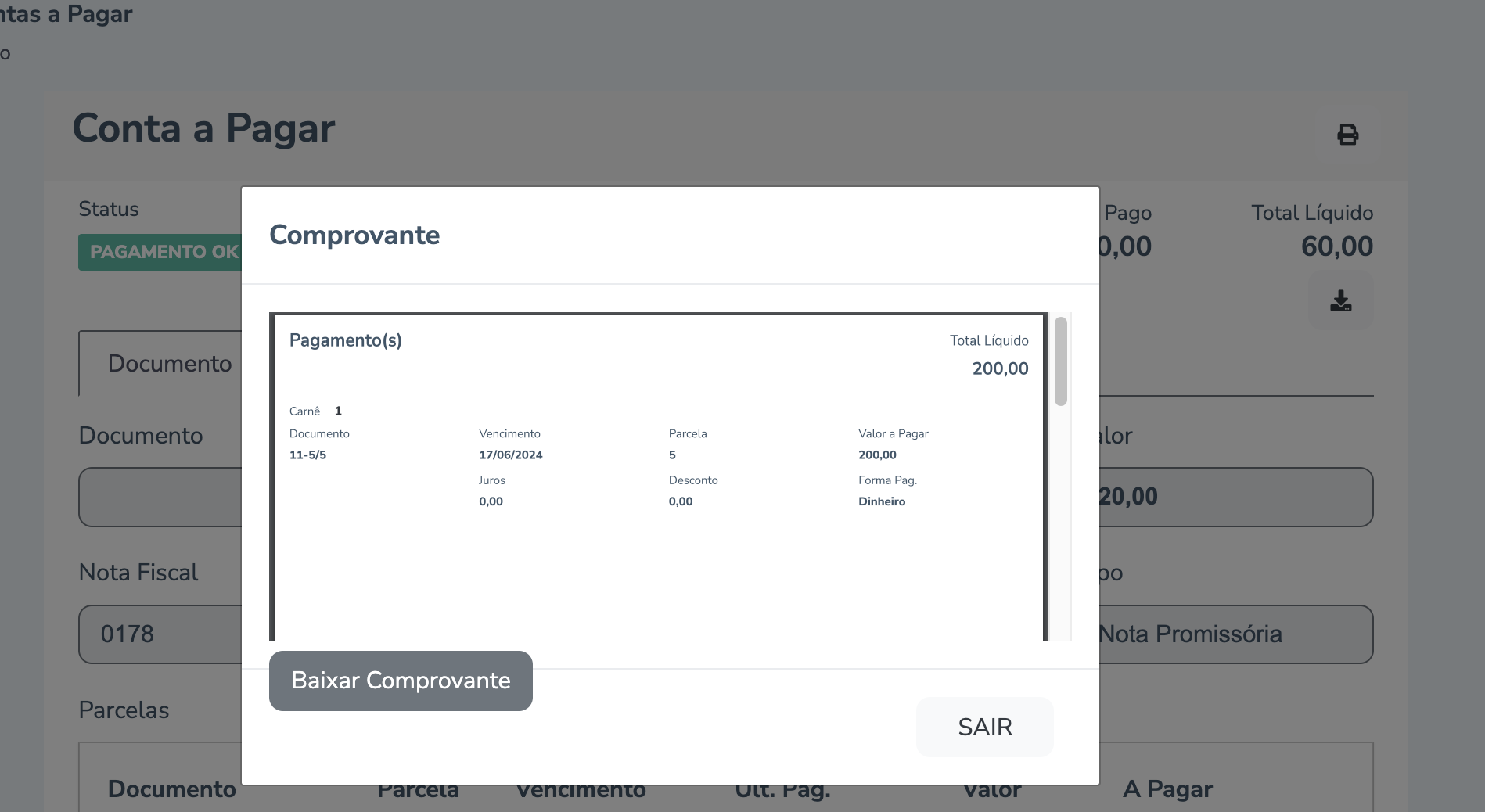Open the Nota Promissória type field
The width and height of the screenshot is (1485, 812).
pyautogui.click(x=1235, y=634)
